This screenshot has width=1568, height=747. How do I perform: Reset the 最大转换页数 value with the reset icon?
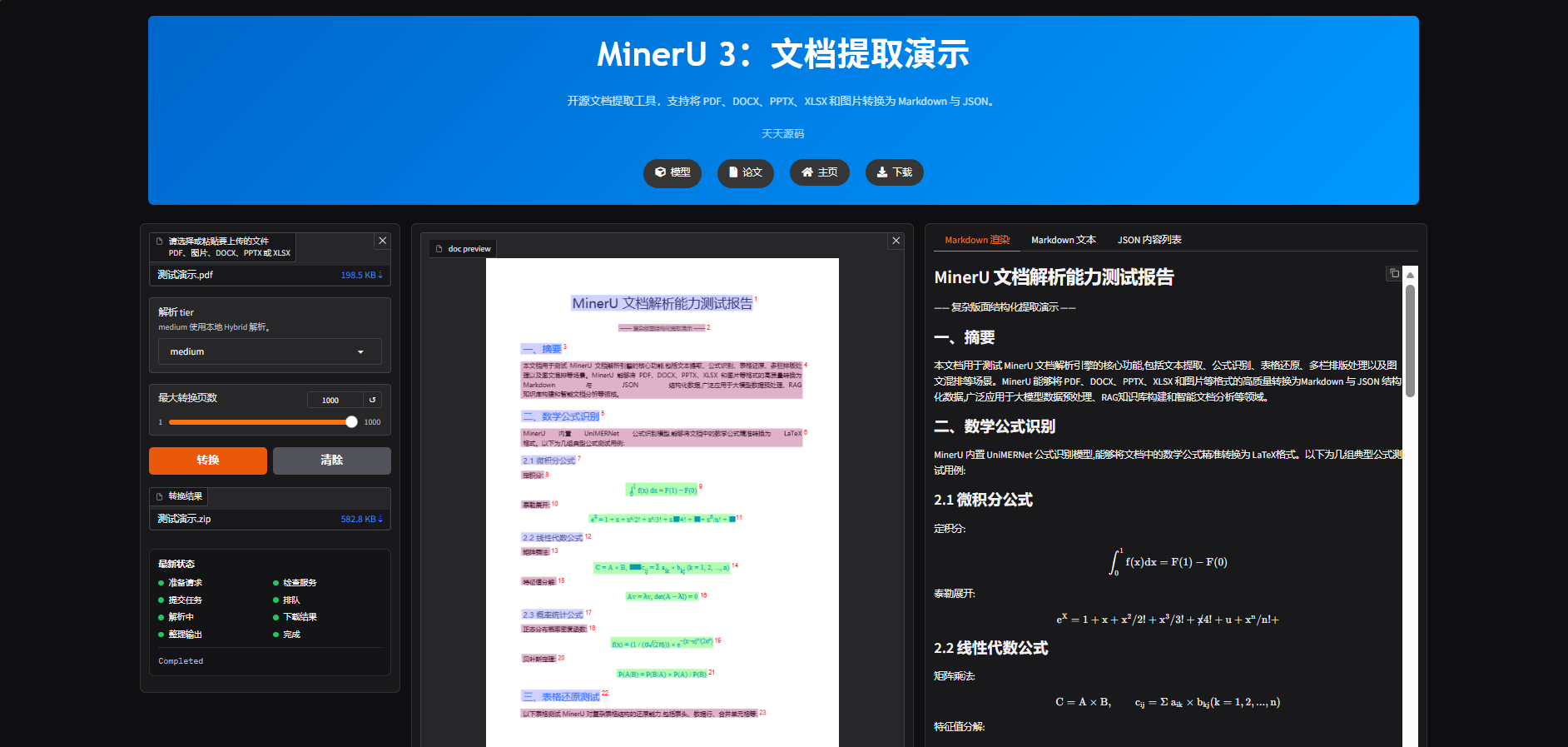click(372, 400)
